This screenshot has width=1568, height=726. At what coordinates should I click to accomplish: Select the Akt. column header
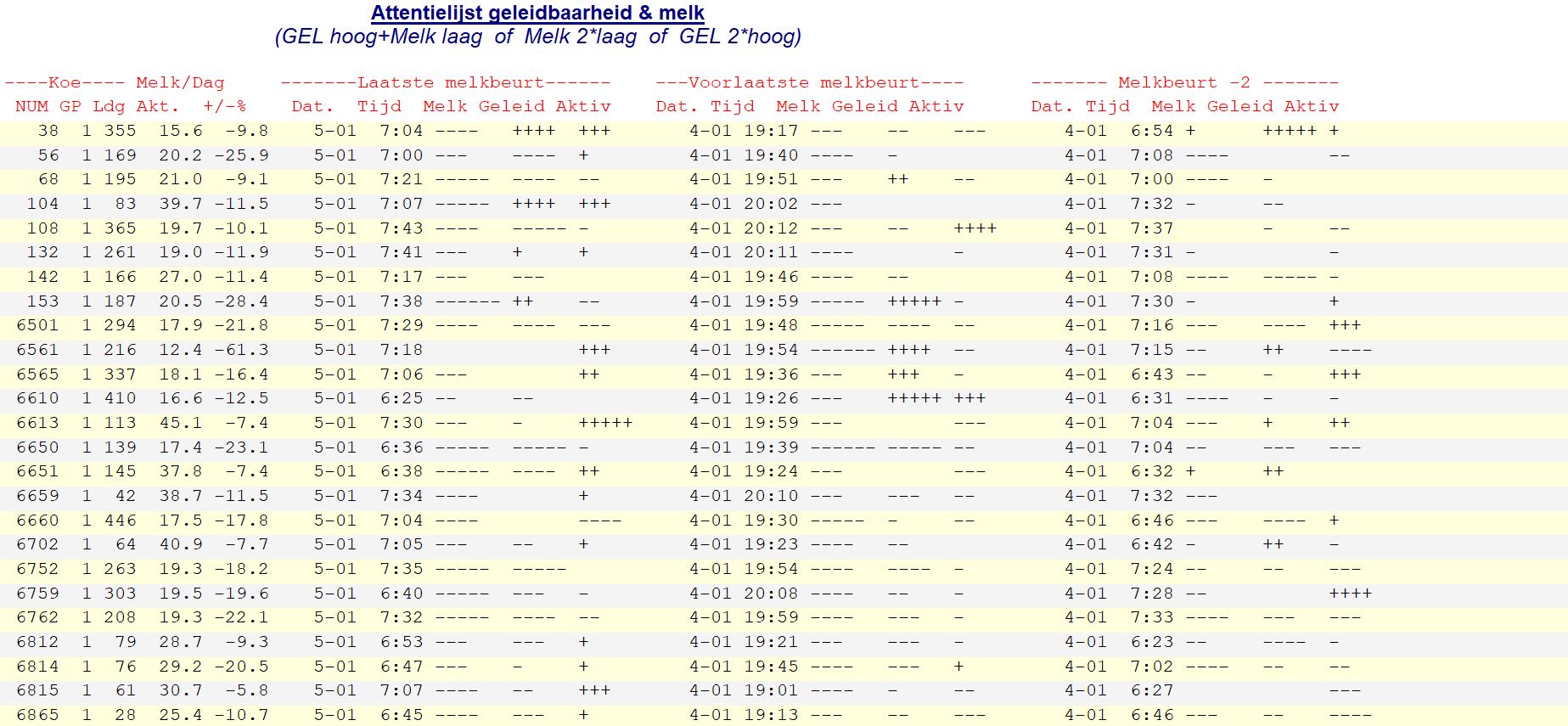[x=158, y=106]
